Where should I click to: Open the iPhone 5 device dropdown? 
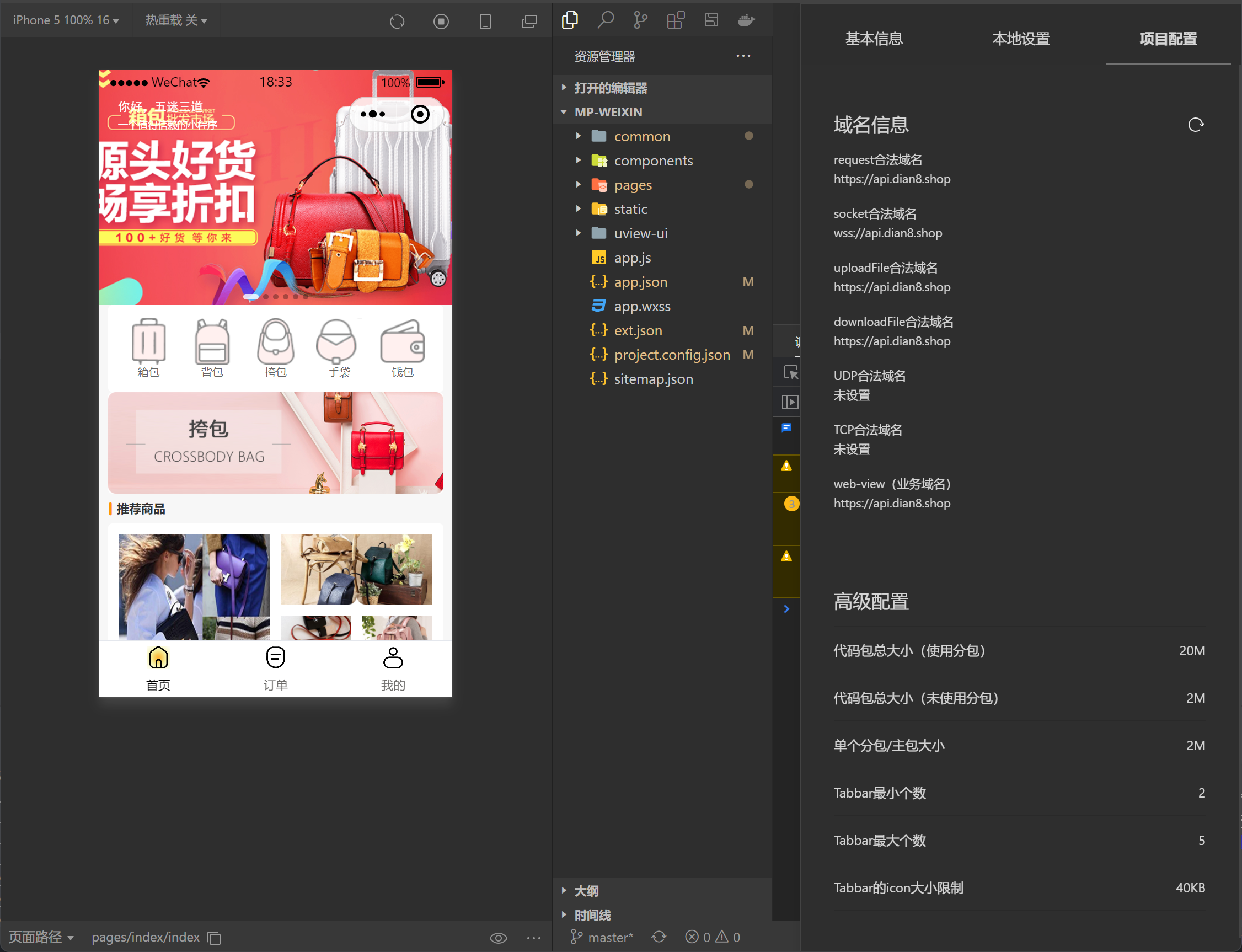click(66, 20)
